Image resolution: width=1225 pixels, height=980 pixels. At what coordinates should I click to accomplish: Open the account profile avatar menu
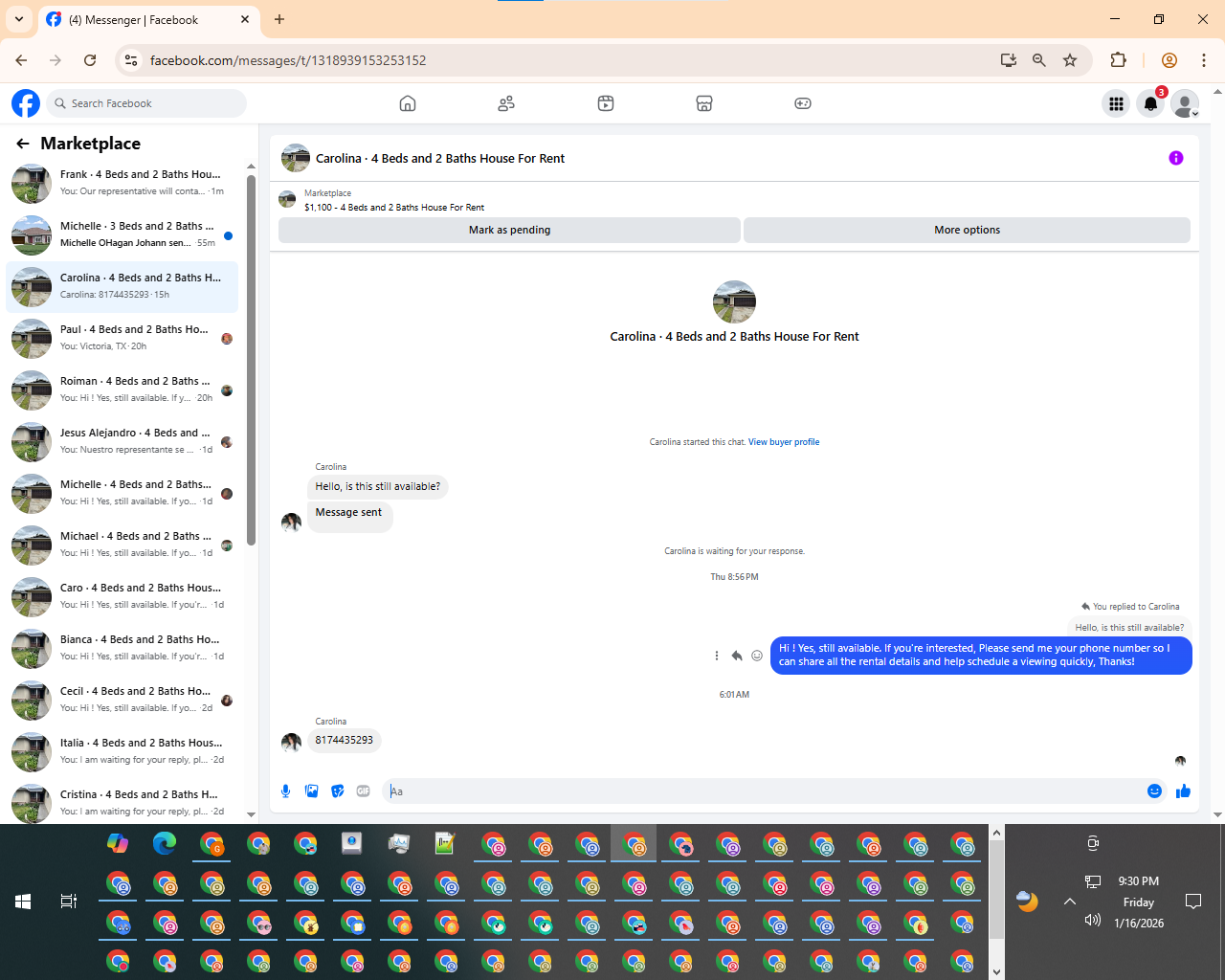(x=1186, y=103)
